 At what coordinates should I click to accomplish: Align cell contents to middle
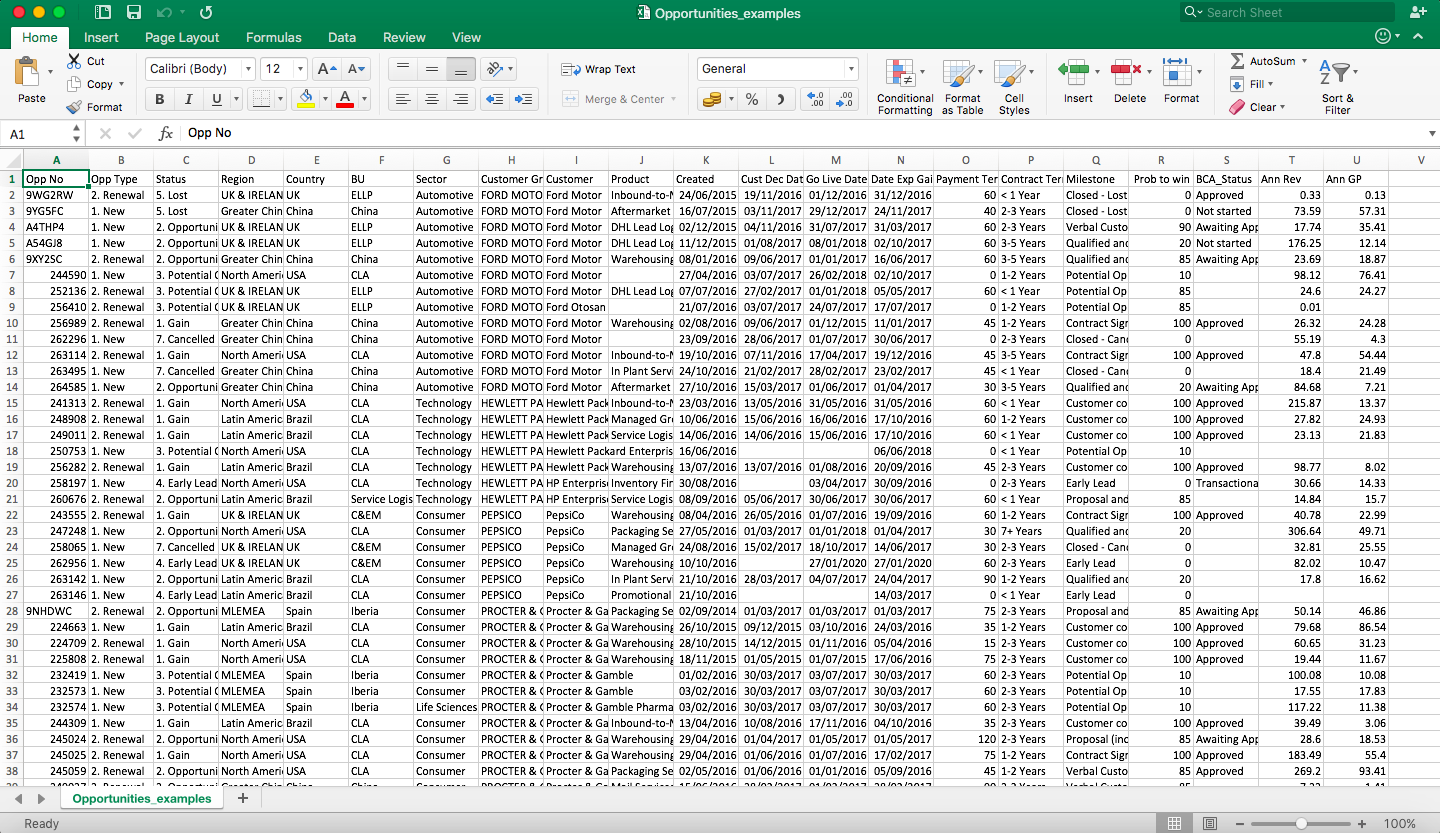(432, 69)
